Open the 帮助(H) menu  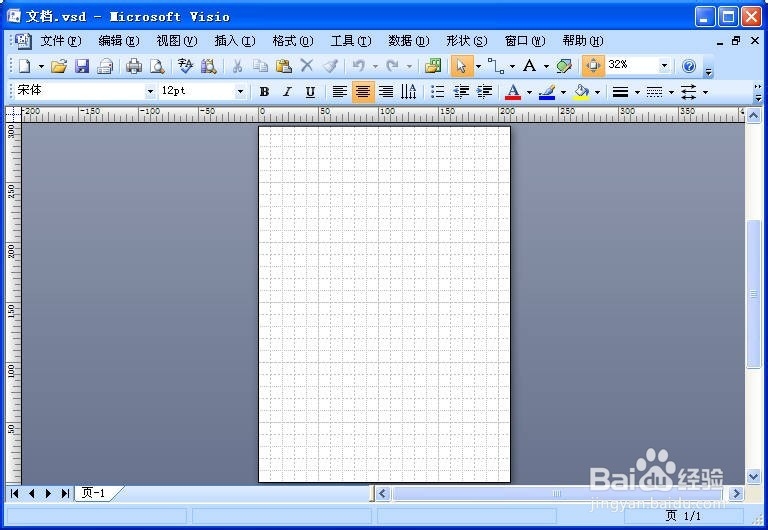click(583, 41)
